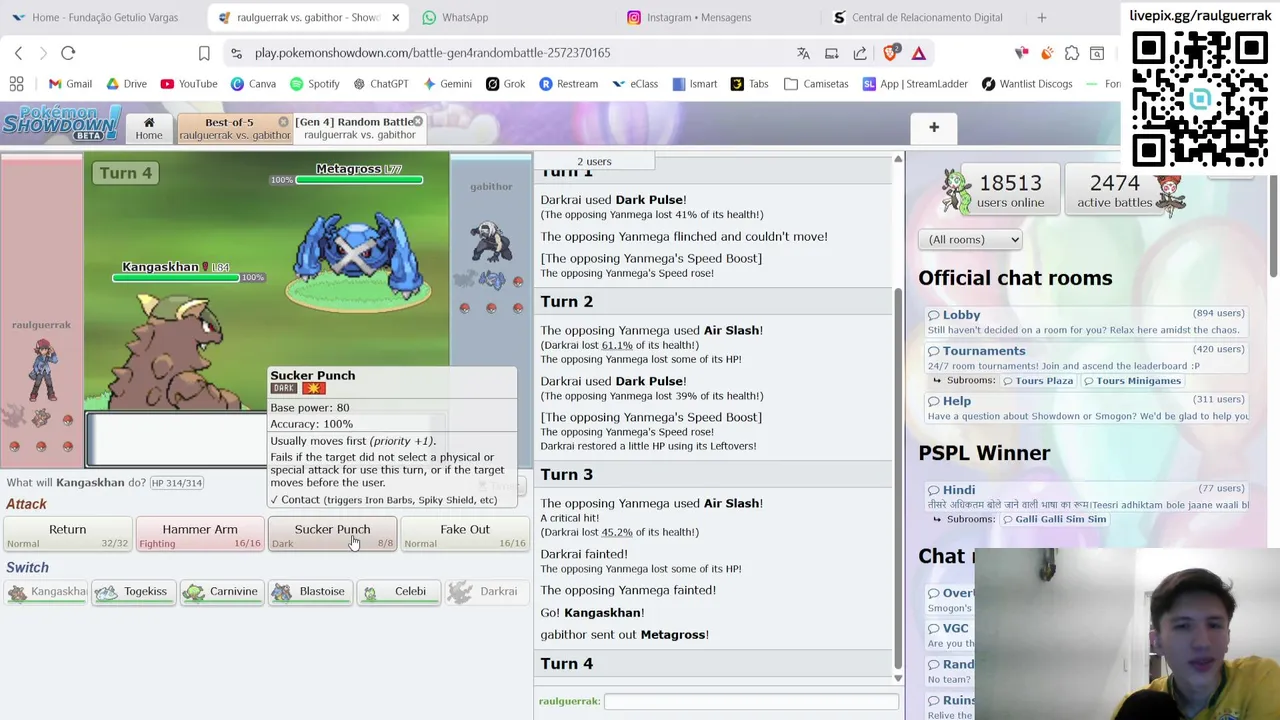The image size is (1280, 720).
Task: Open Restream bookmark
Action: [x=568, y=84]
